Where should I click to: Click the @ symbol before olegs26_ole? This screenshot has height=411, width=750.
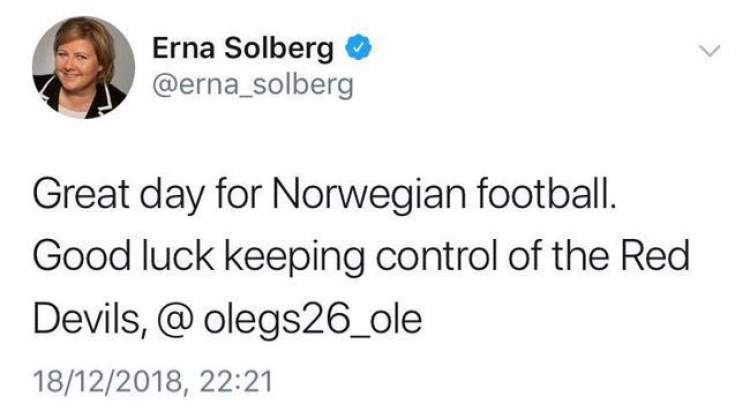tap(169, 322)
